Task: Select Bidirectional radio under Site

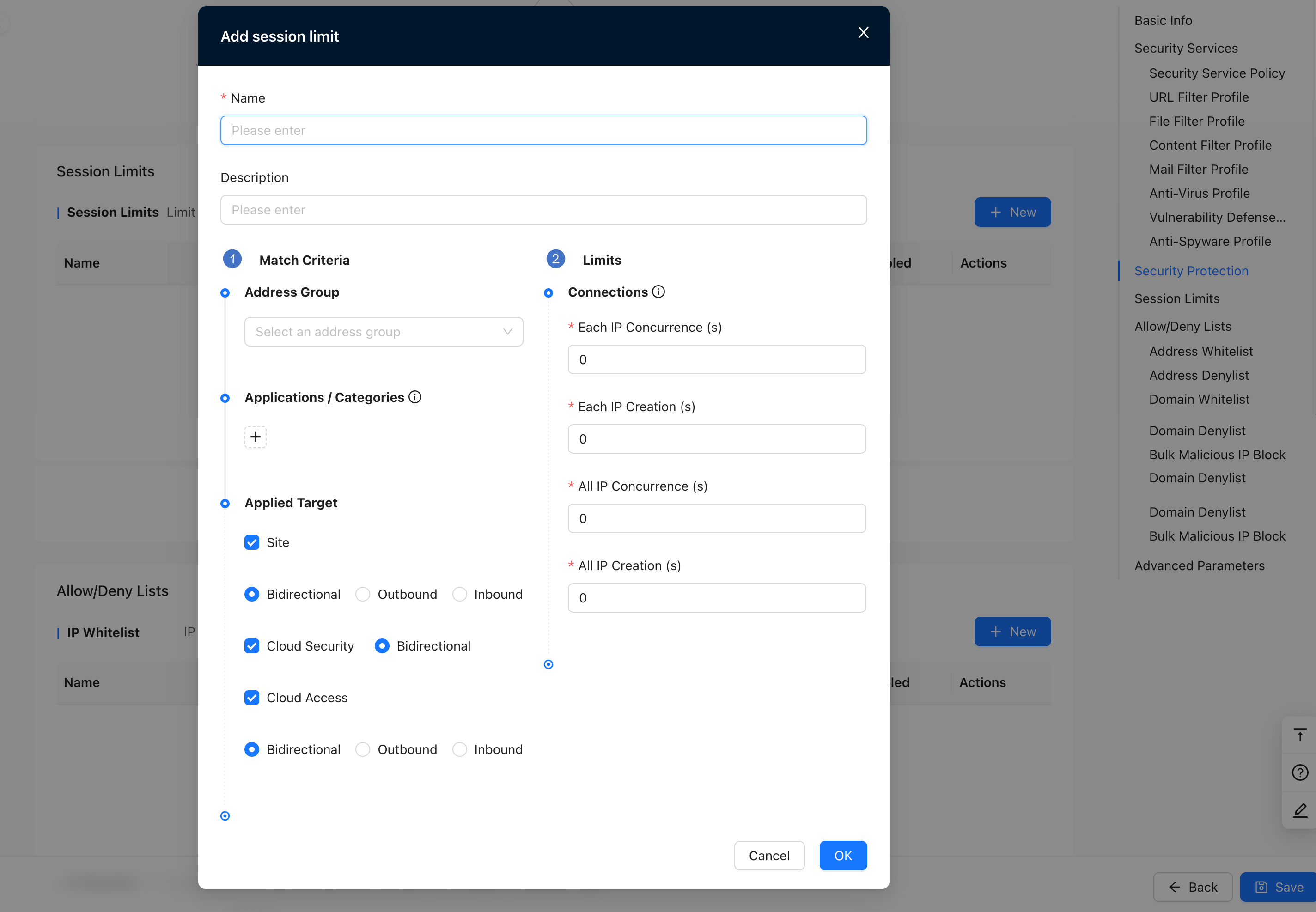Action: 251,594
